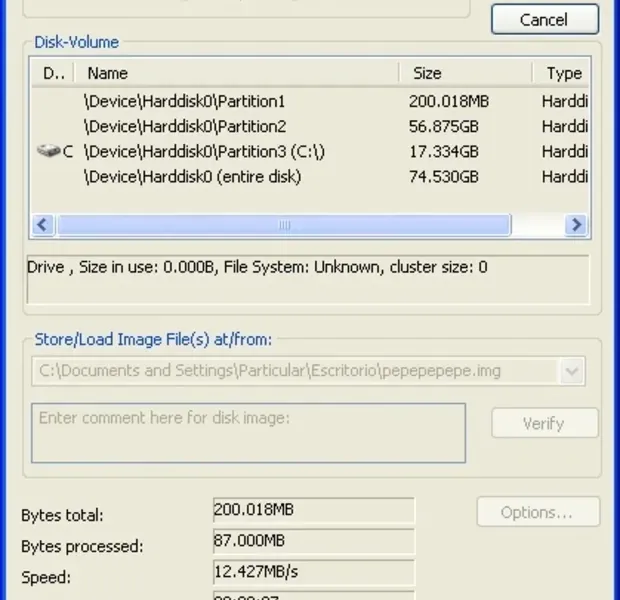Click the Type column header

[561, 73]
